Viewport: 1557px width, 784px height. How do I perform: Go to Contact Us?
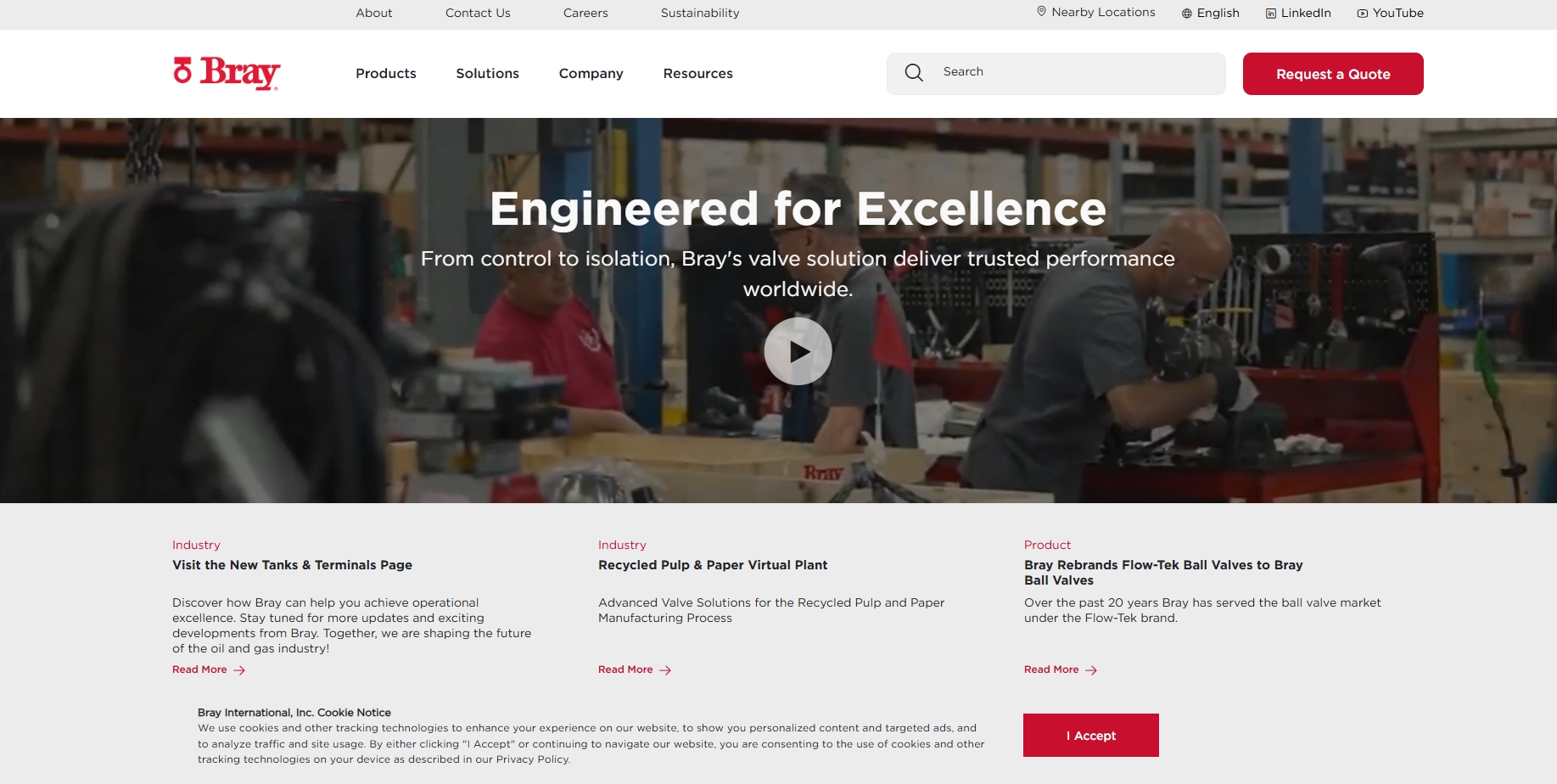478,13
